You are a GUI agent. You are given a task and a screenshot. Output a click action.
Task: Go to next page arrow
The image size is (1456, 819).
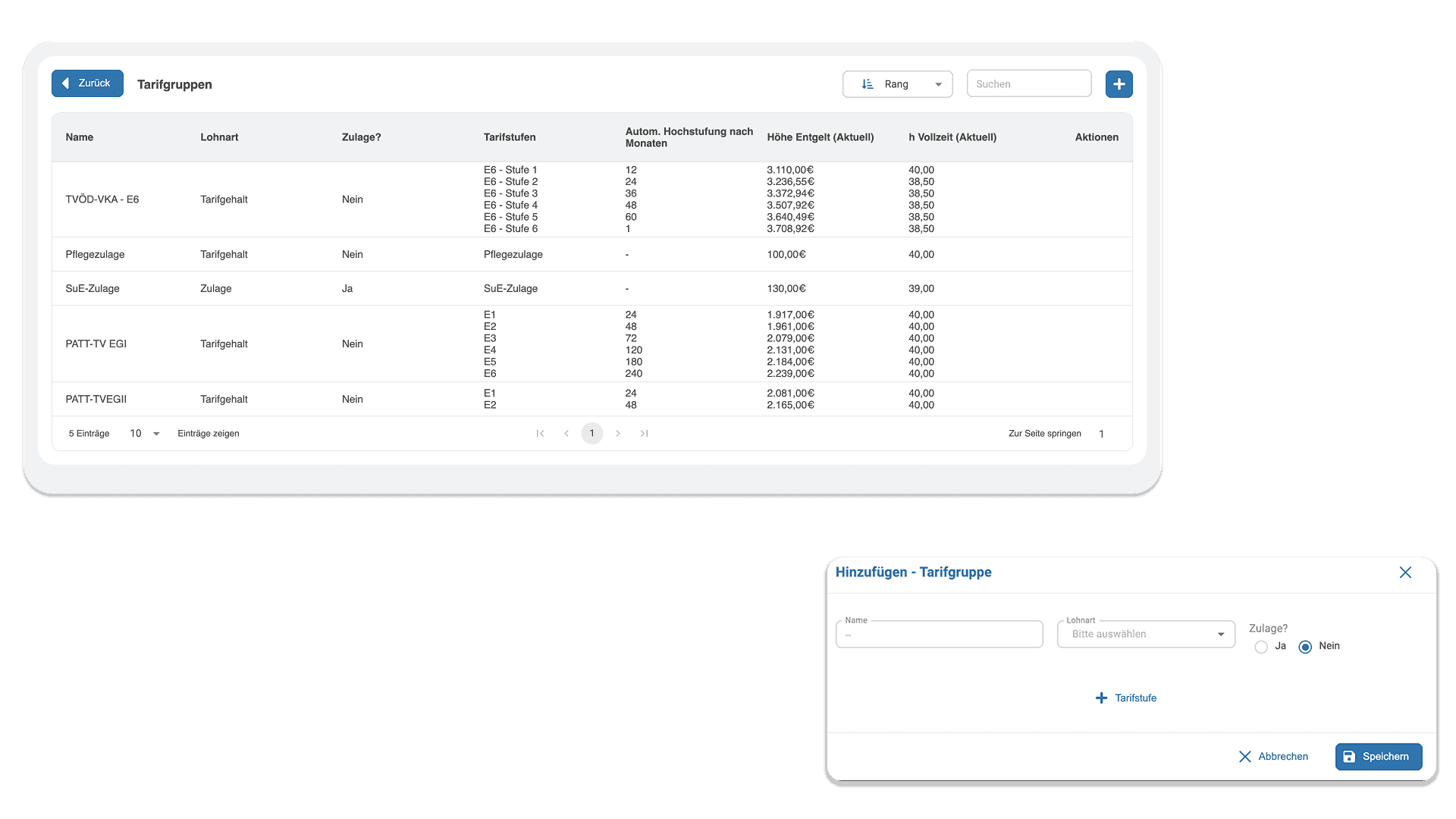point(618,434)
